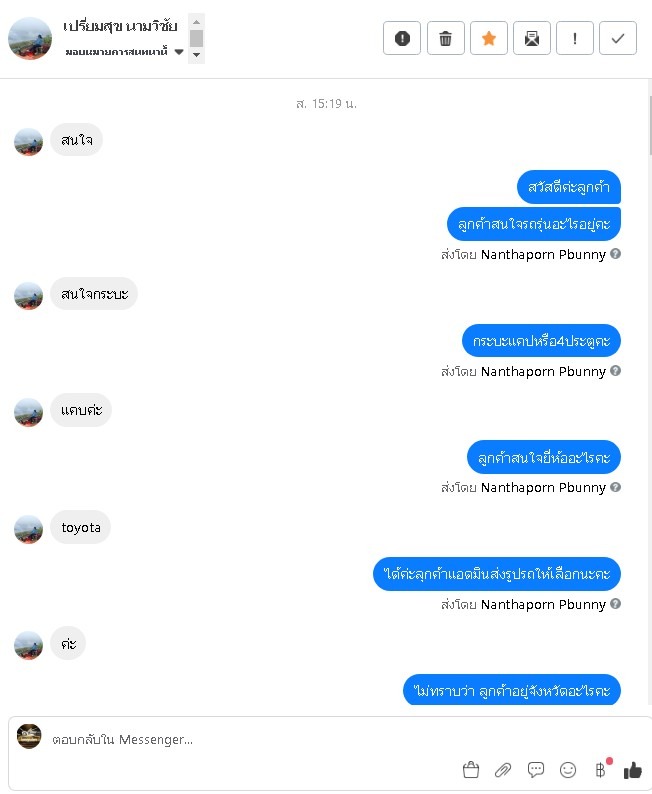Viewport: 652px width, 794px height.
Task: Open customer profile picture in header
Action: pos(30,38)
